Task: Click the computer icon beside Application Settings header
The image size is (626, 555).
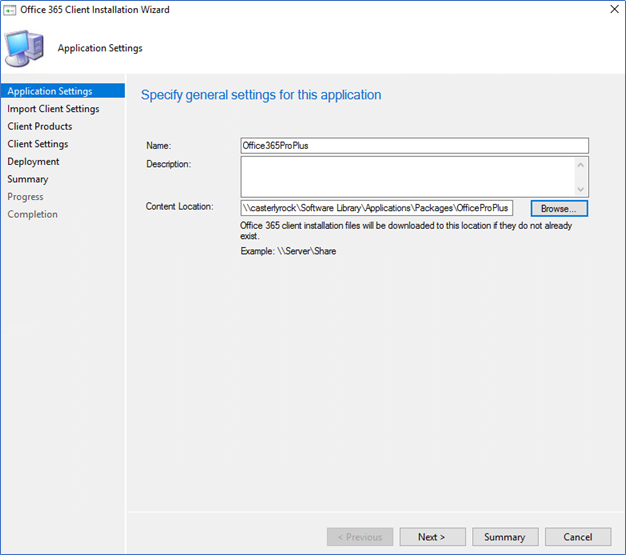Action: pos(24,48)
